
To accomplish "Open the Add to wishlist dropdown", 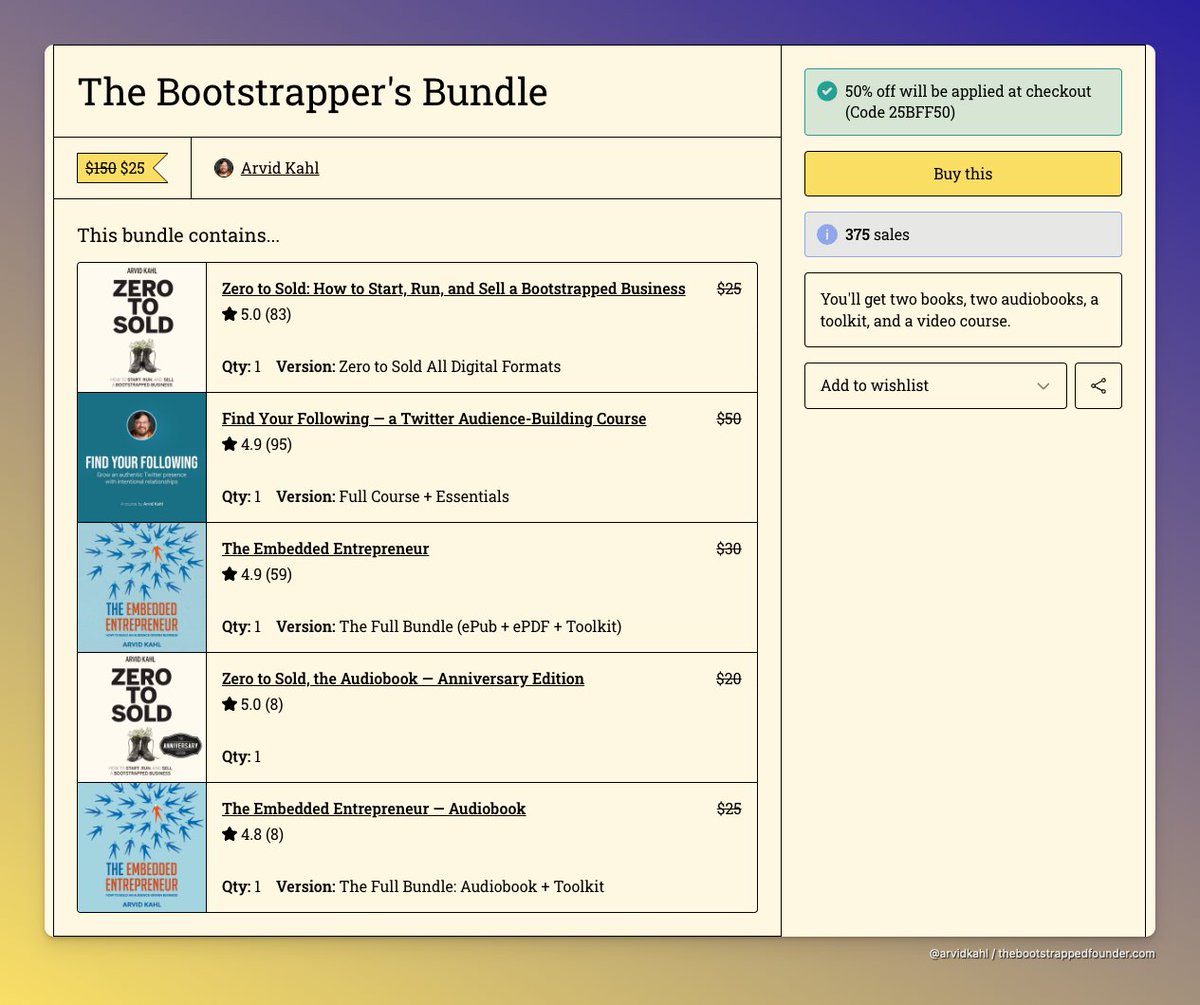I will [935, 385].
